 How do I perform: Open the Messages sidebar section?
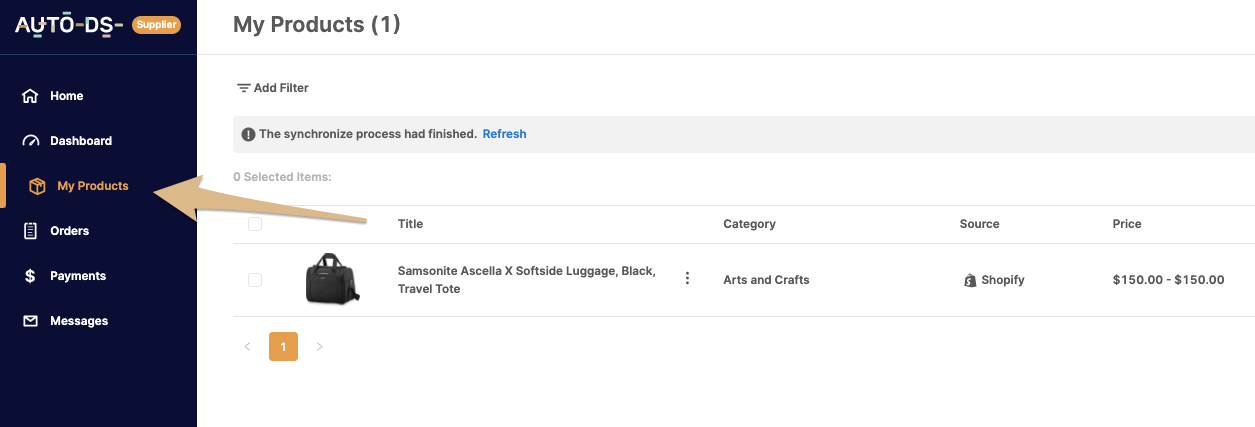tap(78, 321)
